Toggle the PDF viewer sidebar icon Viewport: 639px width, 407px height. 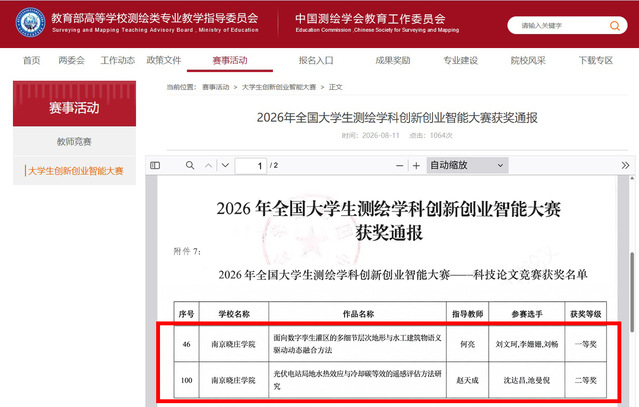155,165
